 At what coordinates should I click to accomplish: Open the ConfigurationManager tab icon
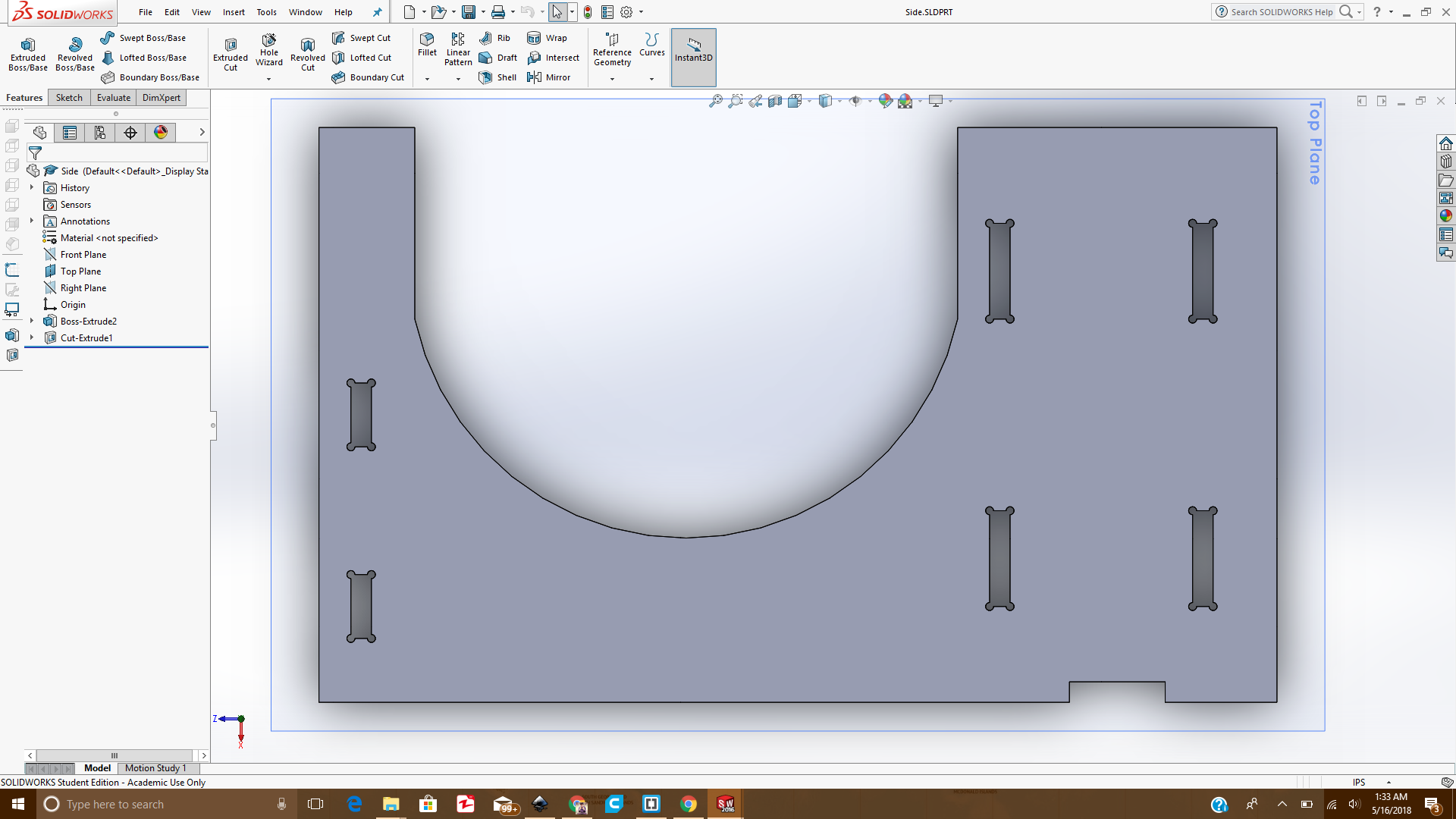(100, 133)
